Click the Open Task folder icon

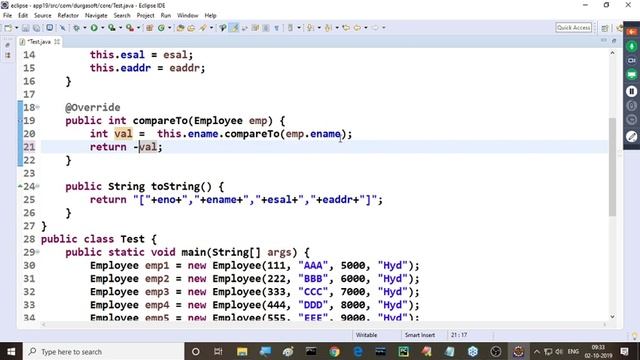point(191,28)
